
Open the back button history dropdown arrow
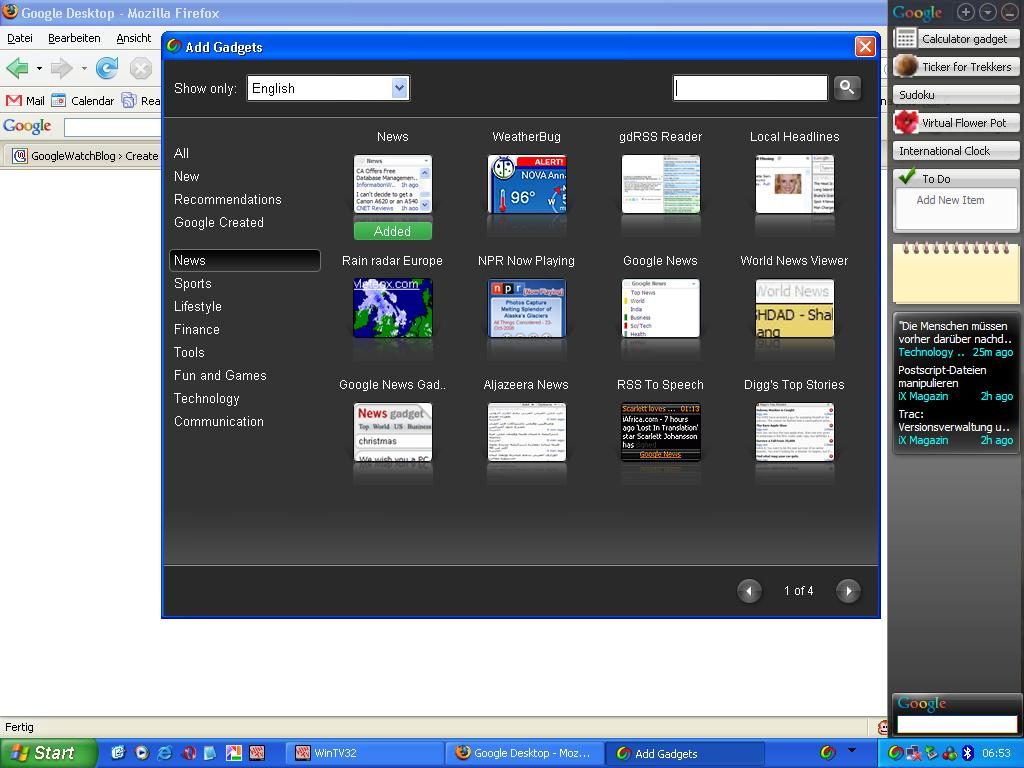pyautogui.click(x=39, y=69)
